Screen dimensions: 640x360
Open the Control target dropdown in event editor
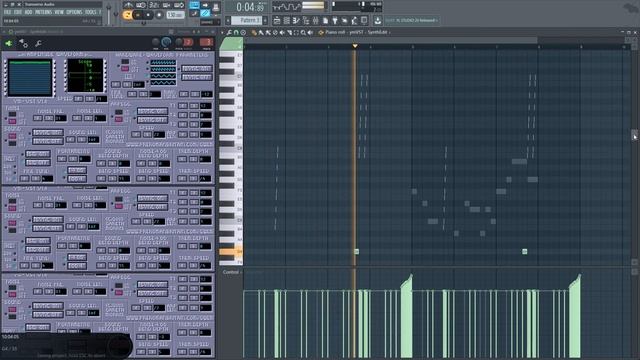[233, 272]
